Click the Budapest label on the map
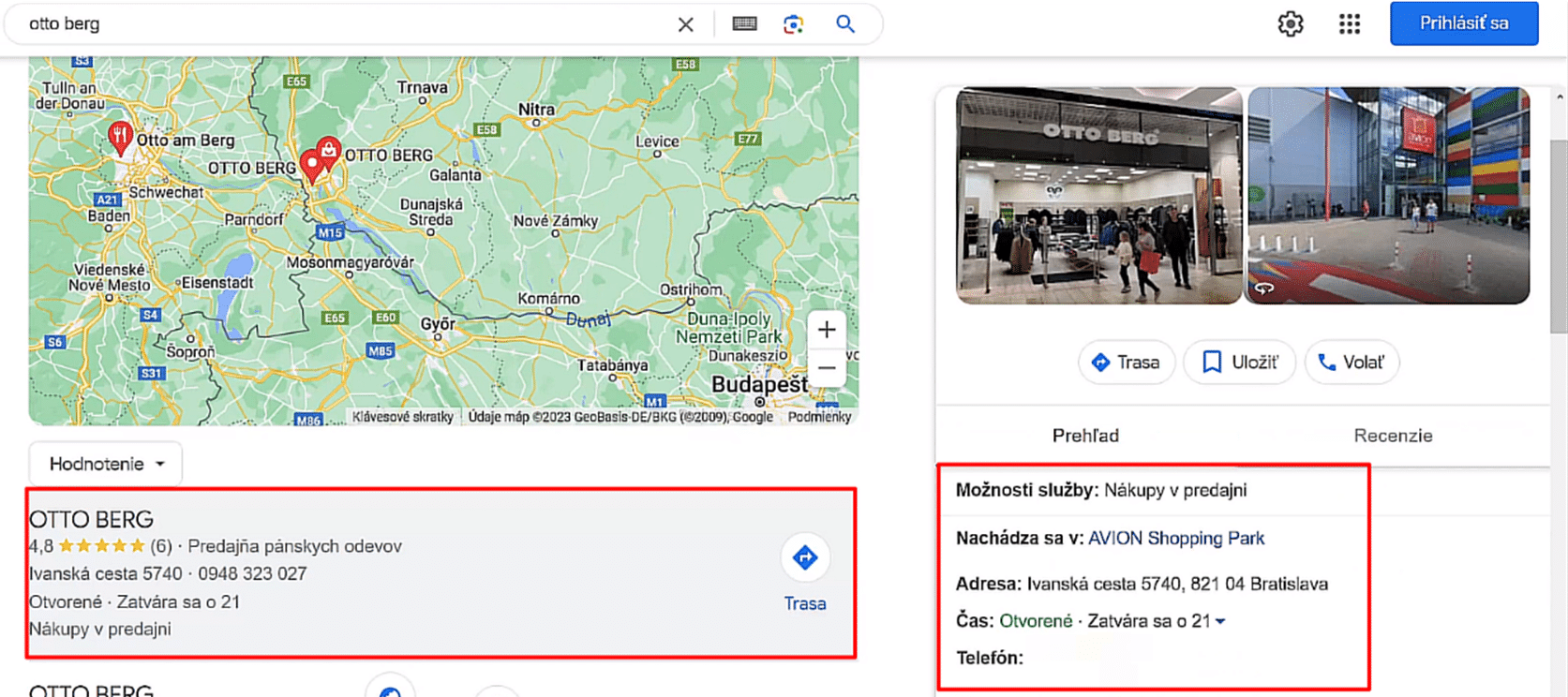 tap(758, 385)
